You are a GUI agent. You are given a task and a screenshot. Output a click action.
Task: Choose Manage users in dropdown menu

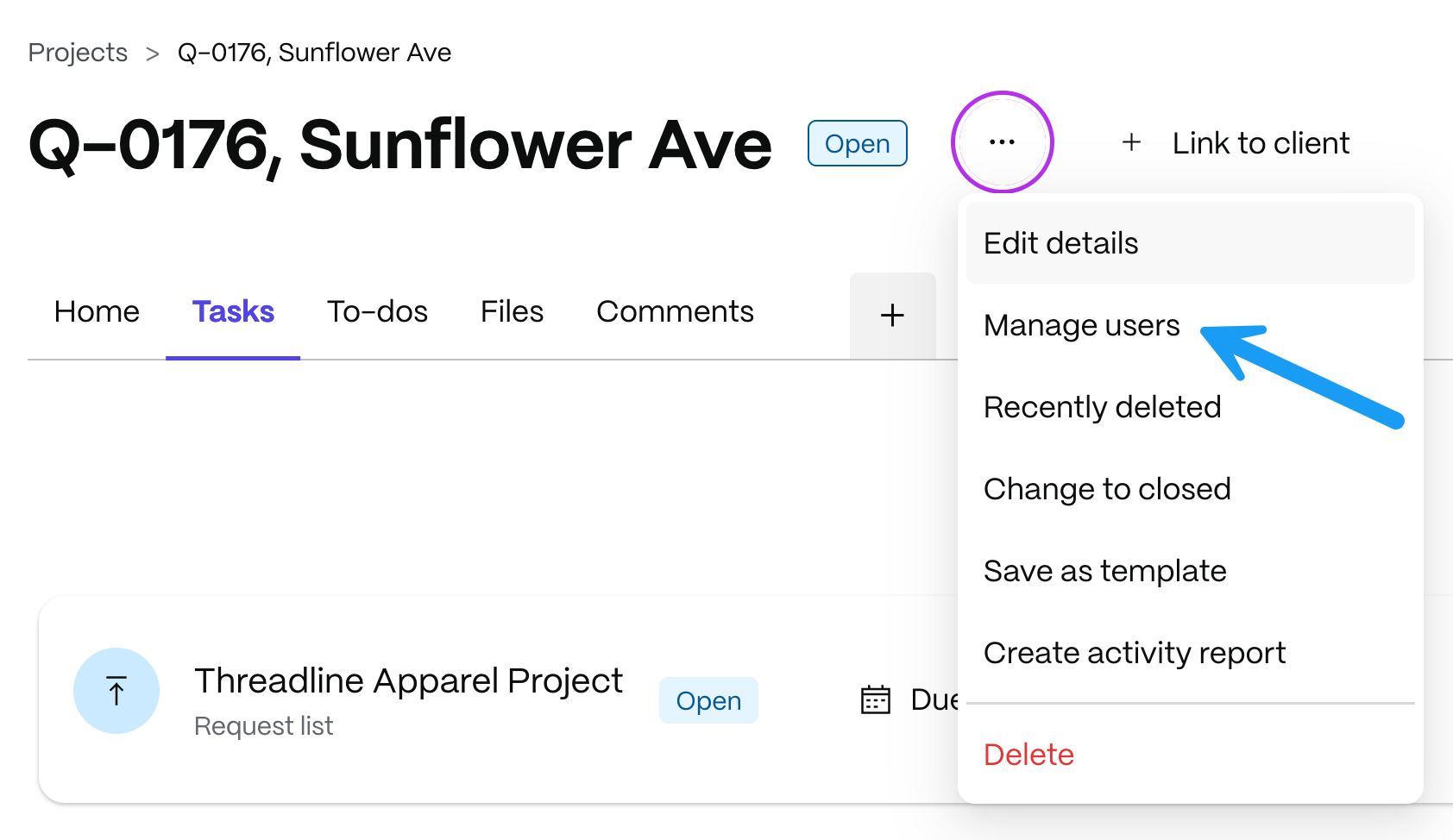pos(1190,325)
